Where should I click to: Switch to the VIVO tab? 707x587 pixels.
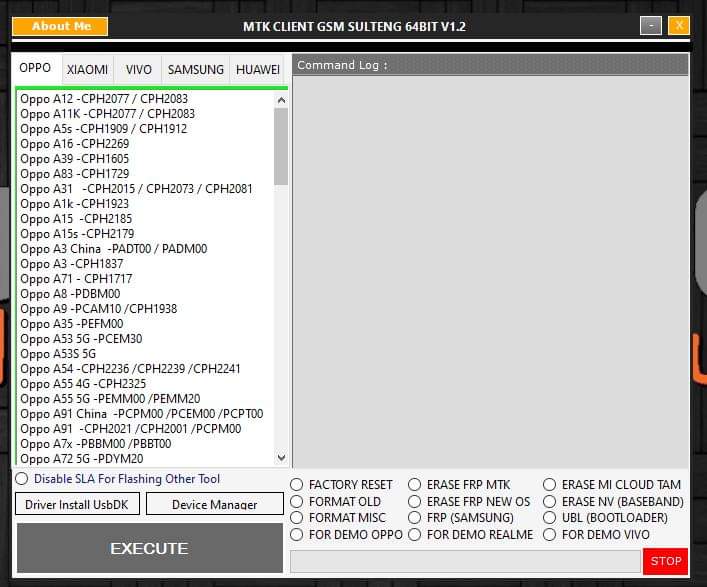tap(138, 70)
